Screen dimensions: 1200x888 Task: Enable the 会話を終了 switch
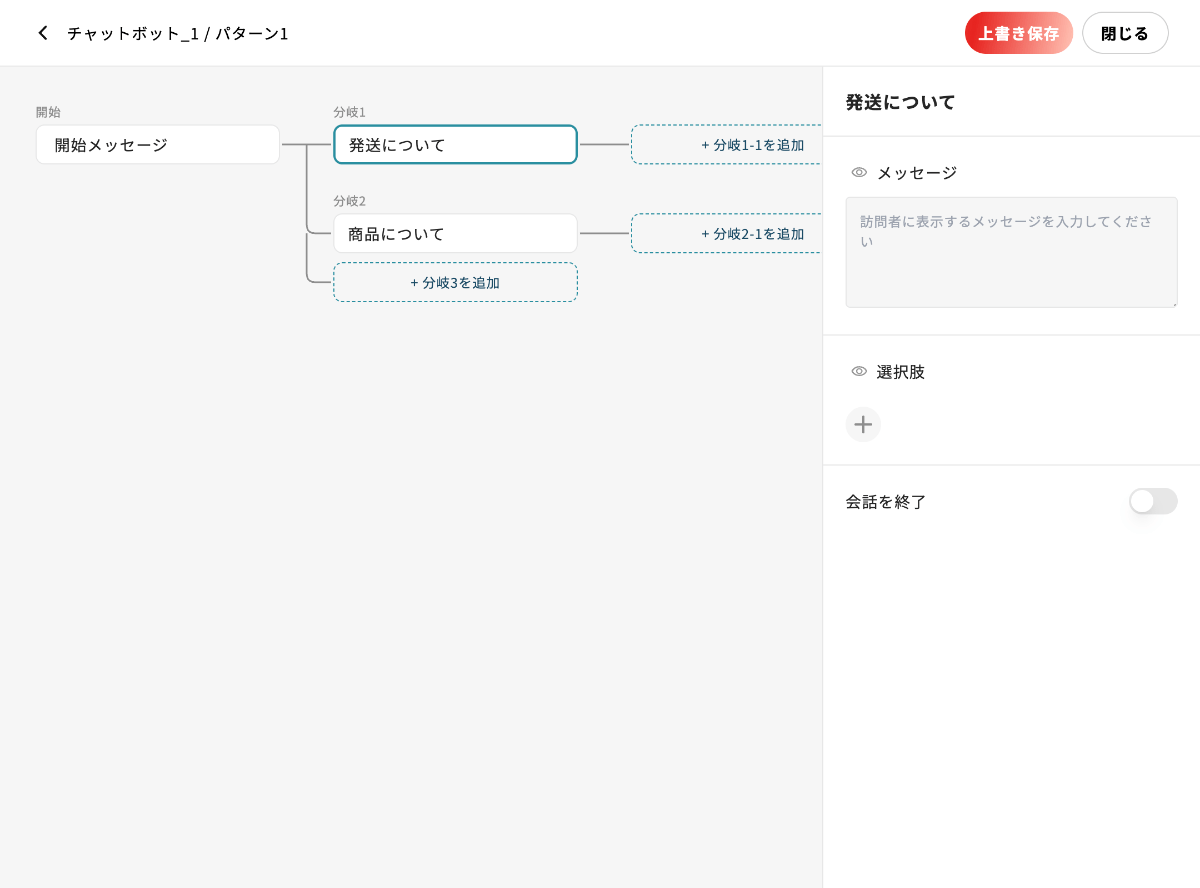(x=1153, y=501)
